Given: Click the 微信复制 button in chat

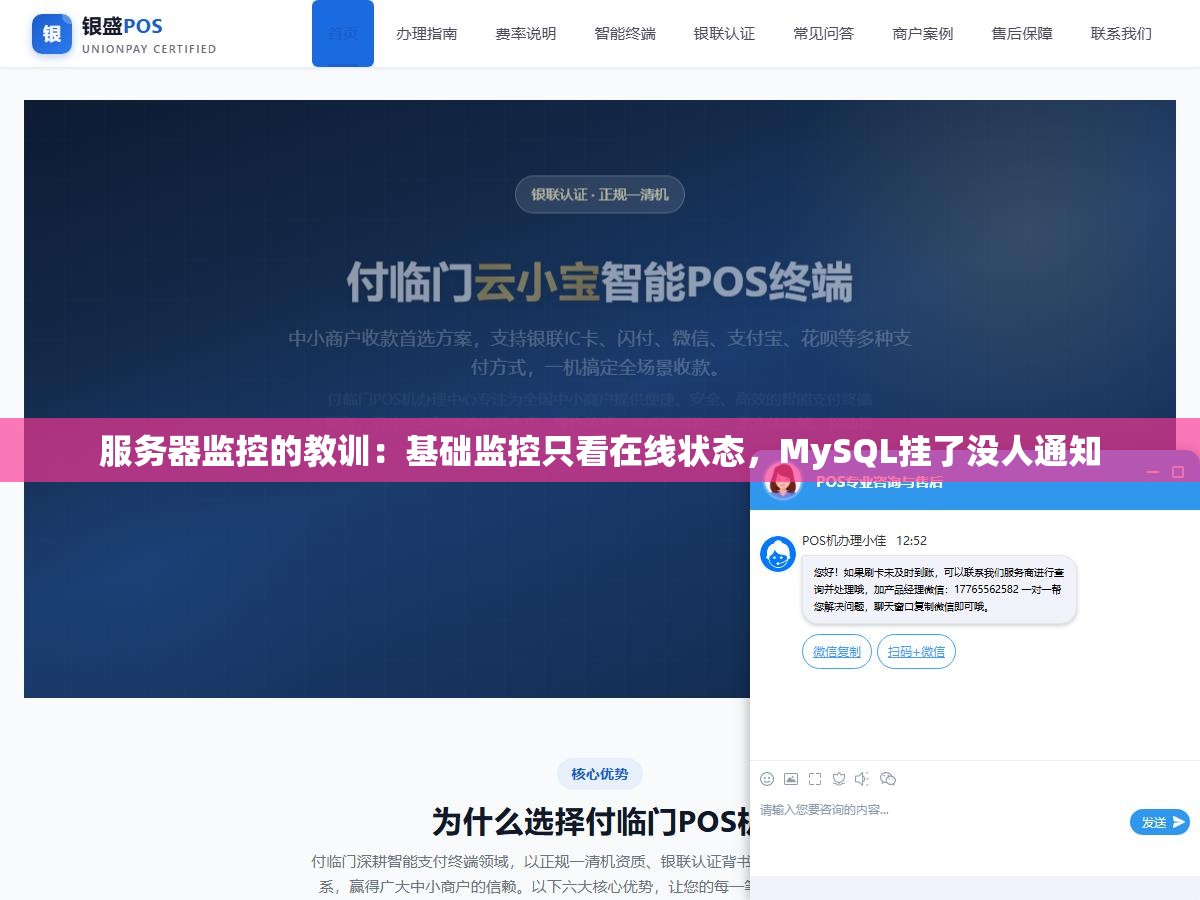Looking at the screenshot, I should (x=837, y=652).
